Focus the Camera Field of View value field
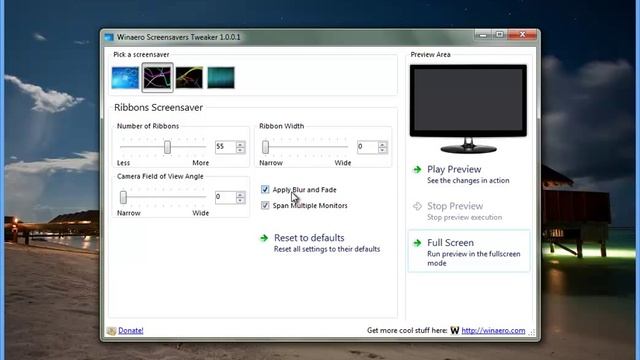This screenshot has height=360, width=640. coord(225,197)
